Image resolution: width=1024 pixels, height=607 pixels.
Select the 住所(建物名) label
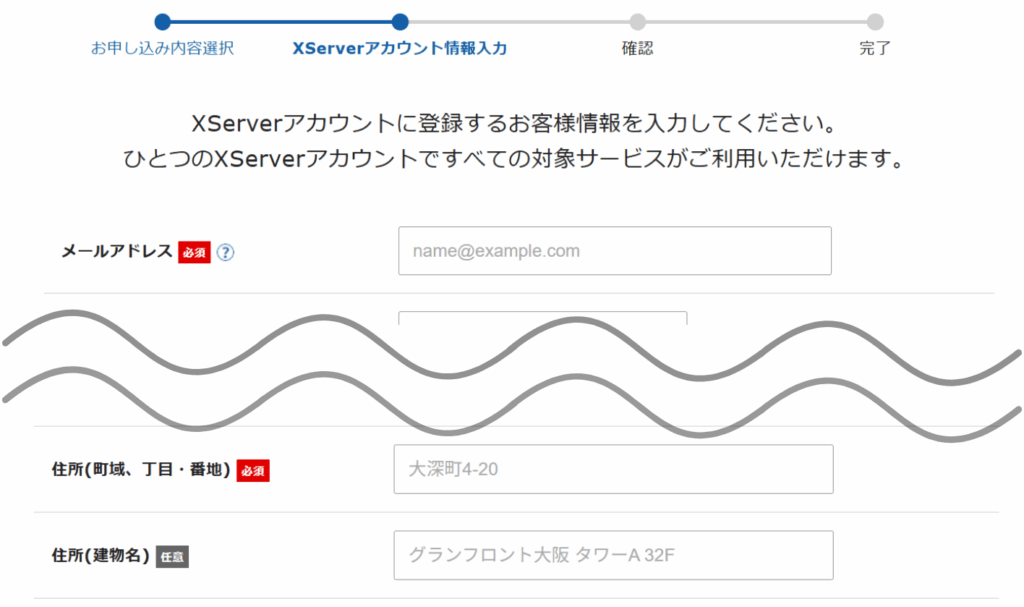(x=101, y=555)
